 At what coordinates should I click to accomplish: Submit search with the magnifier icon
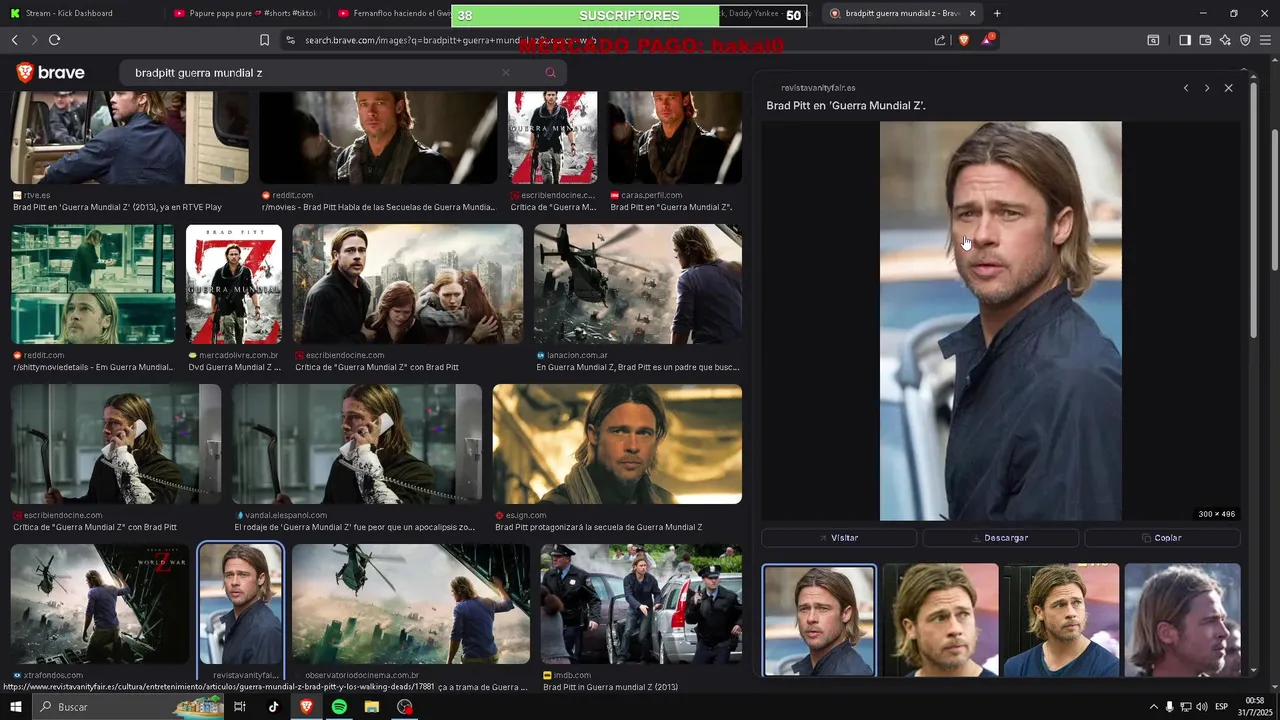[550, 72]
